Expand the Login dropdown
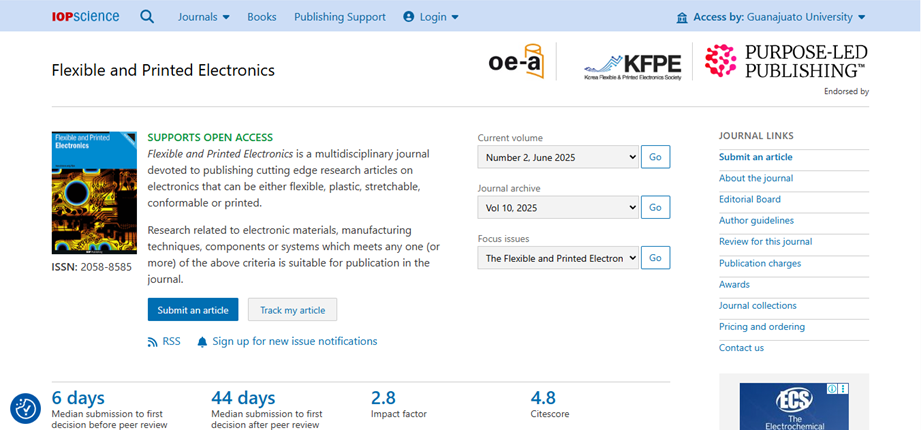Viewport: 921px width, 430px height. tap(431, 17)
